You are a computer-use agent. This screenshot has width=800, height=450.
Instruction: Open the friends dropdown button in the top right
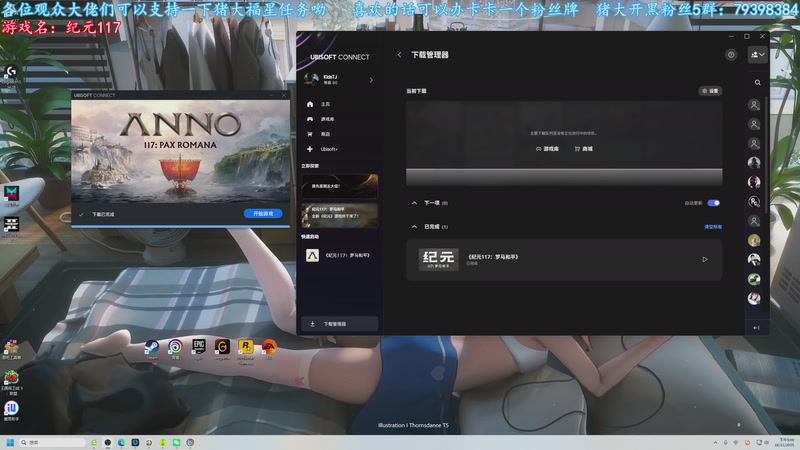[758, 55]
